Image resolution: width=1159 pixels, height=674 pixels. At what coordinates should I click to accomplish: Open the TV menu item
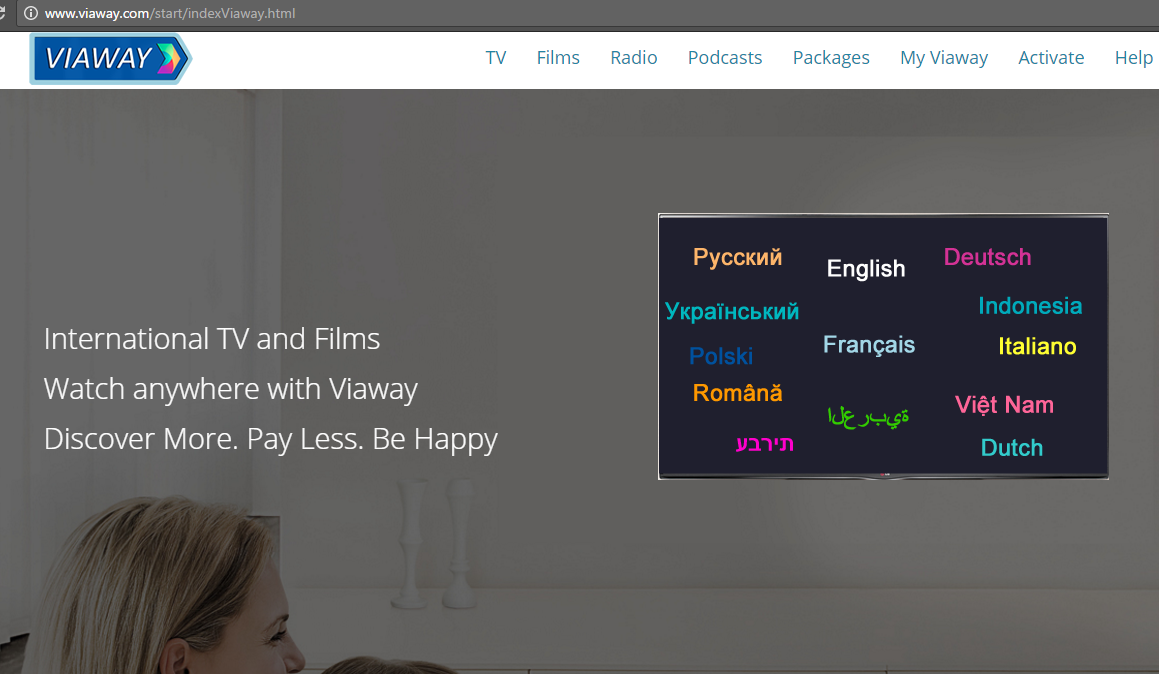(496, 58)
